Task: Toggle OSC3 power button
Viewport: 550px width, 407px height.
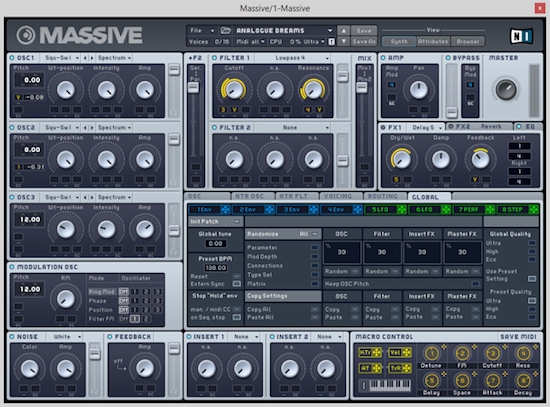Action: (x=12, y=197)
